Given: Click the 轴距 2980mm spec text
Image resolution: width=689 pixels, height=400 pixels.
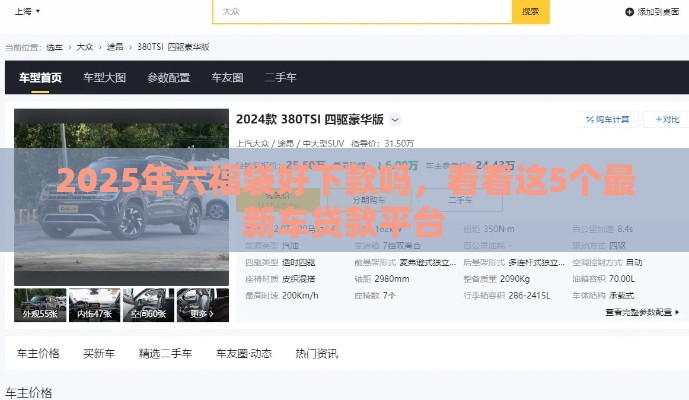Looking at the screenshot, I should click(x=381, y=279).
